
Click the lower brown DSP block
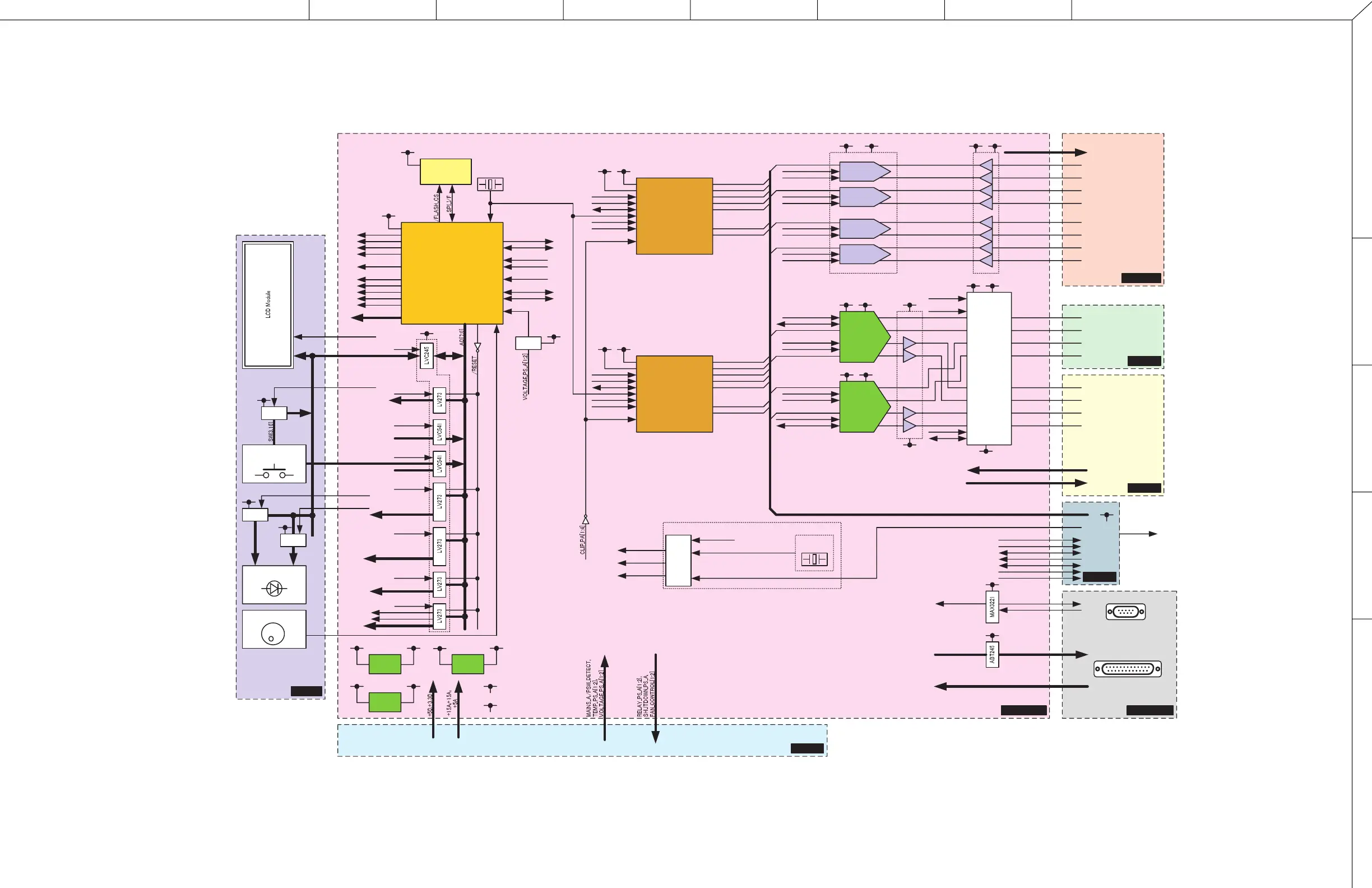pos(674,394)
